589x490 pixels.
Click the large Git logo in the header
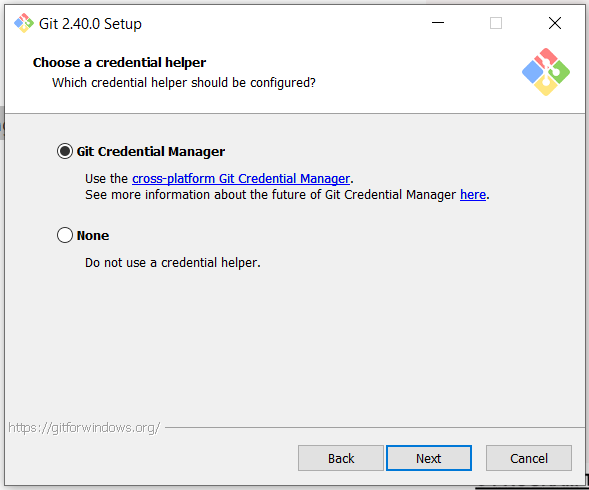546,72
